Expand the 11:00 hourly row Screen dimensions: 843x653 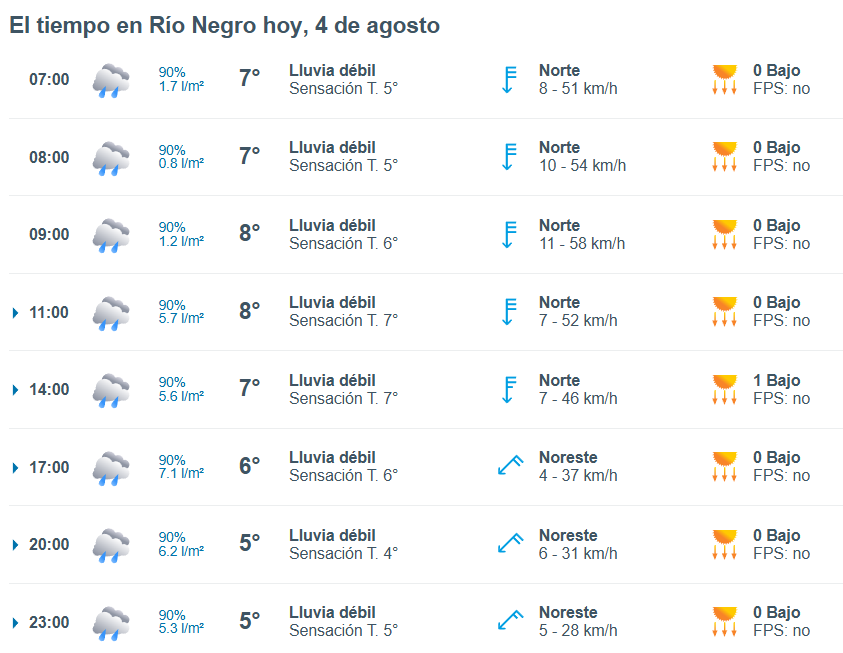coord(15,313)
